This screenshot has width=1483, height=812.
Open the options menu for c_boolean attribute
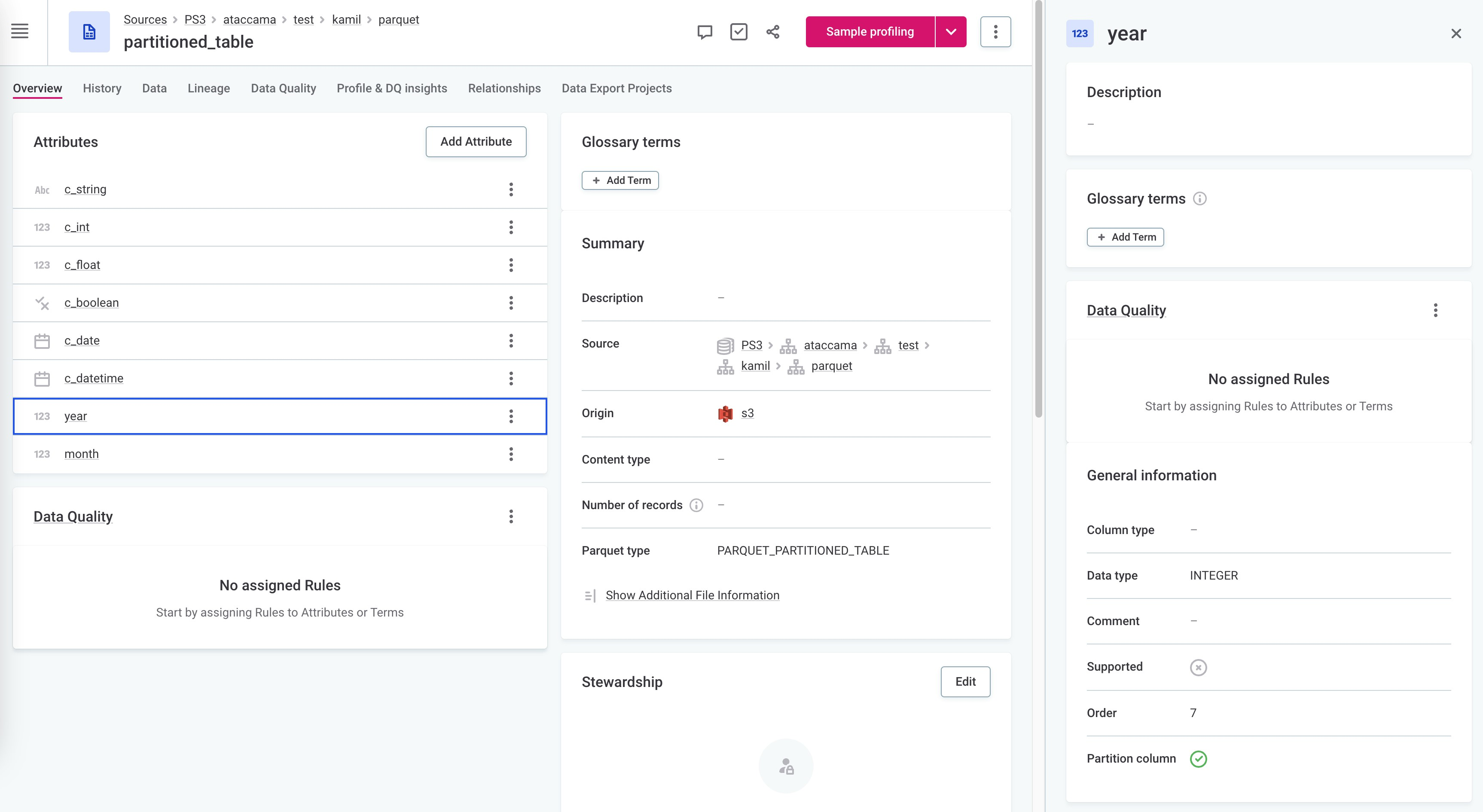point(511,303)
